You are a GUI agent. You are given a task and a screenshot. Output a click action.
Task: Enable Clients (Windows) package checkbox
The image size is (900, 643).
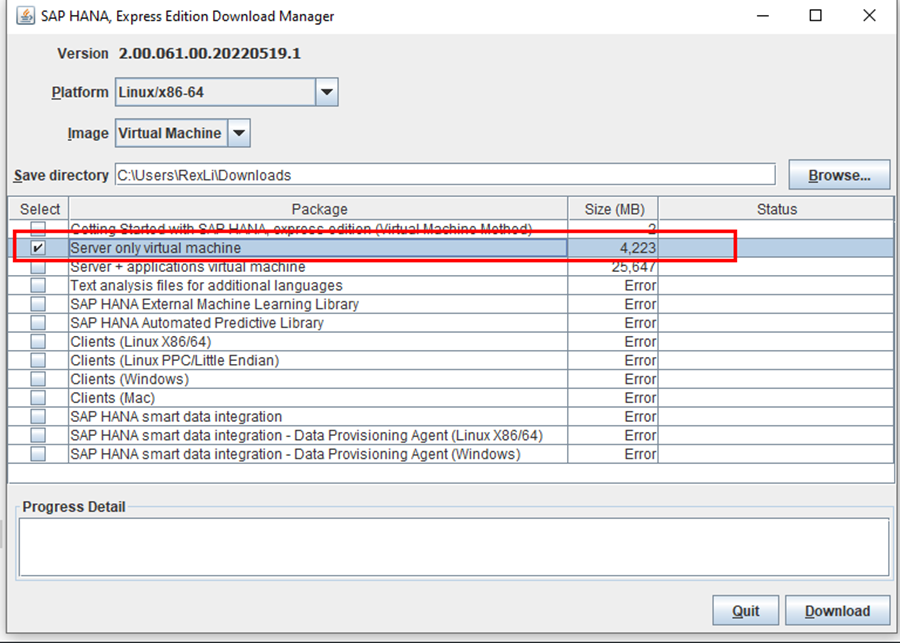point(38,379)
